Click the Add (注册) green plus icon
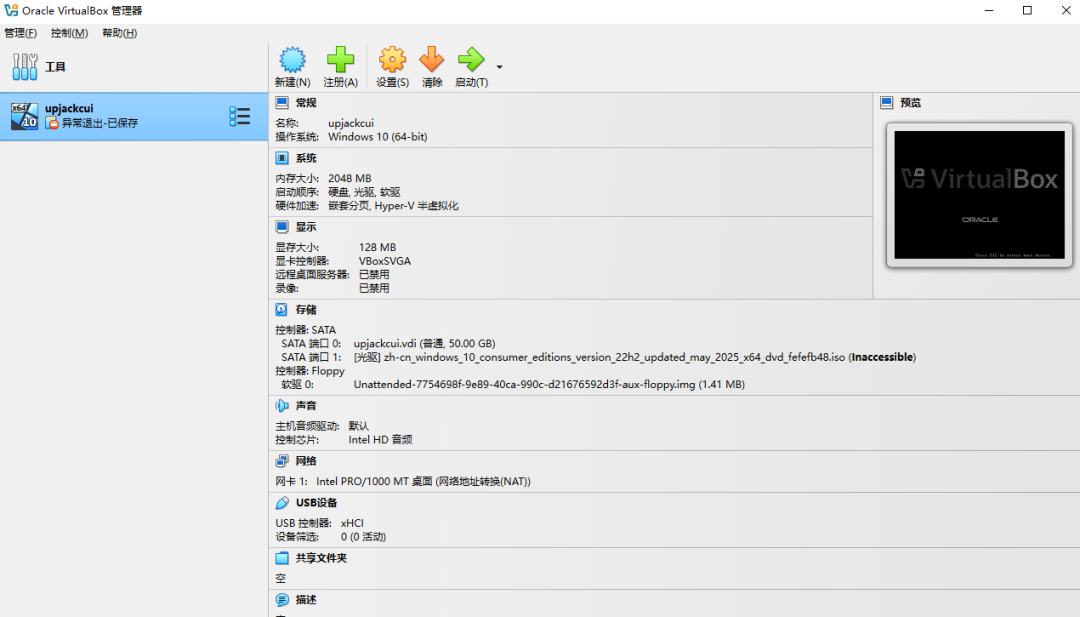 [x=340, y=60]
